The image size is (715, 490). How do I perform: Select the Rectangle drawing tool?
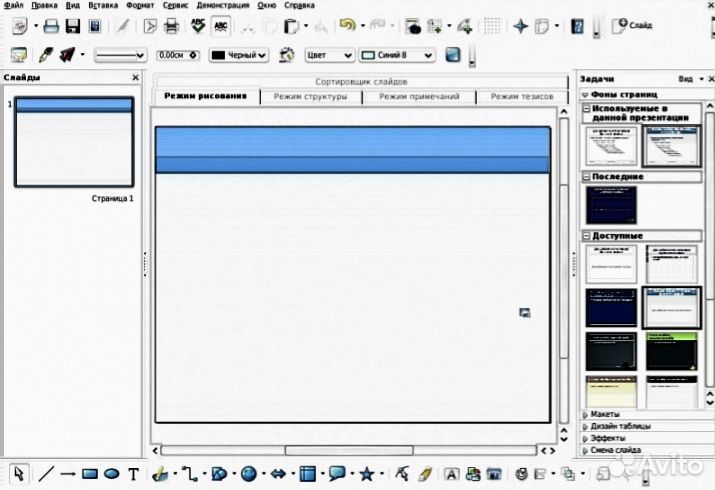click(89, 474)
